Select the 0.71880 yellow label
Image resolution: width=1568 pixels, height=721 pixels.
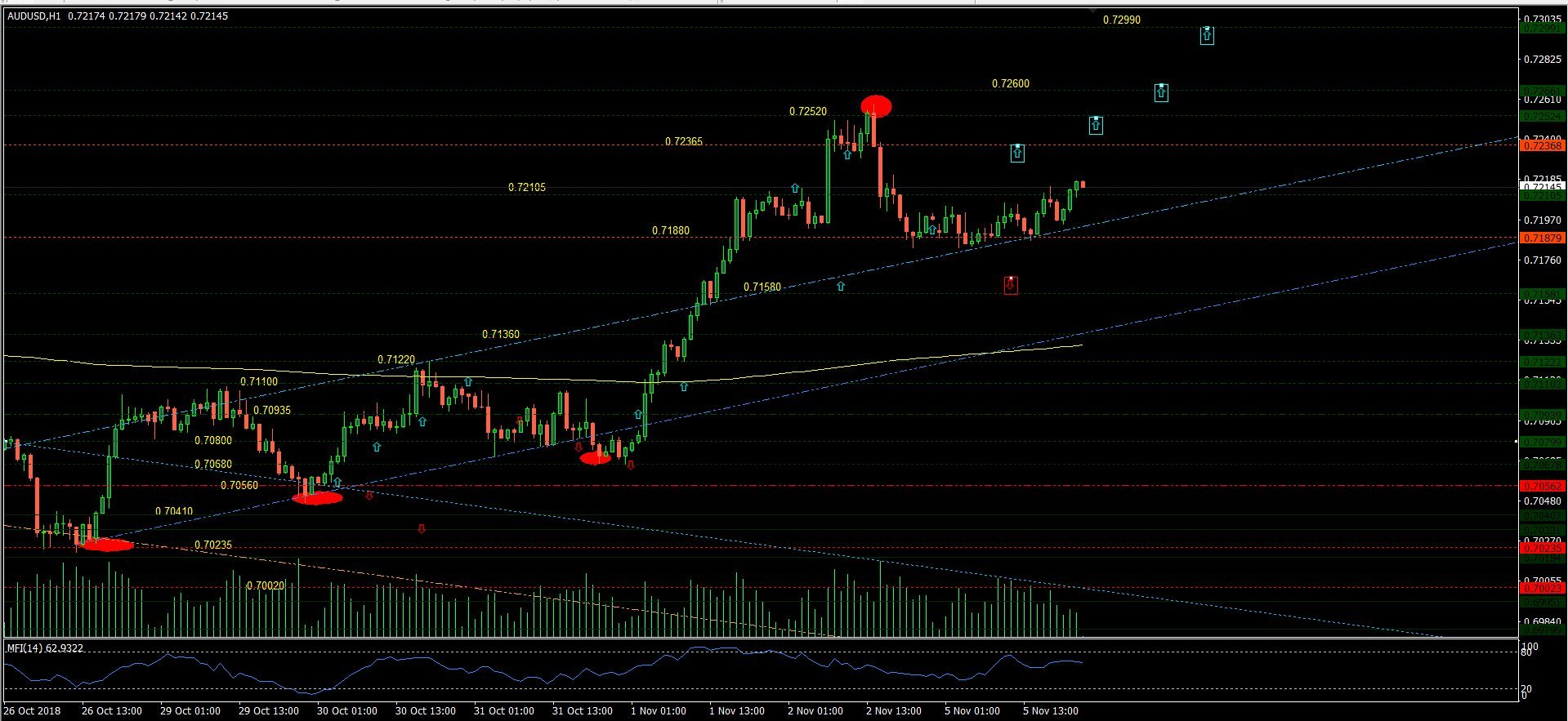point(670,231)
